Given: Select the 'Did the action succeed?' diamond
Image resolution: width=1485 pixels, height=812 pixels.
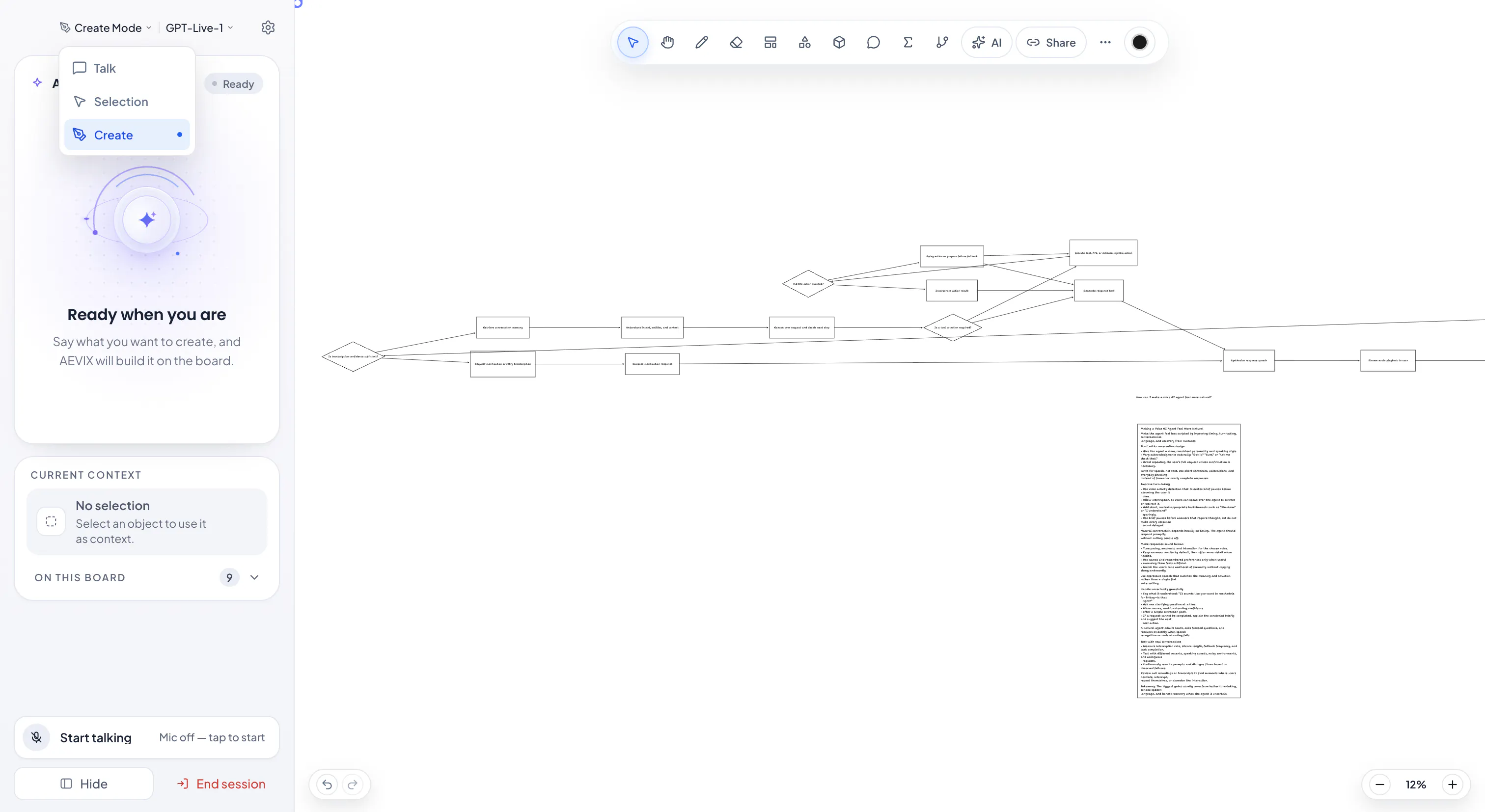Looking at the screenshot, I should coord(808,284).
